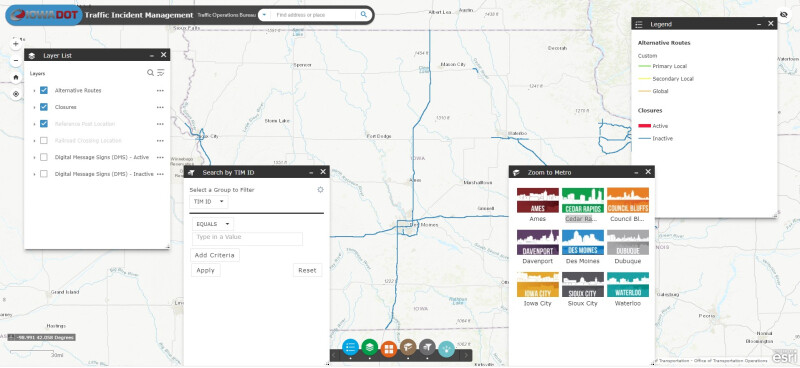This screenshot has width=800, height=368.
Task: Open Zoom to Metro brown toolbar icon
Action: [408, 347]
